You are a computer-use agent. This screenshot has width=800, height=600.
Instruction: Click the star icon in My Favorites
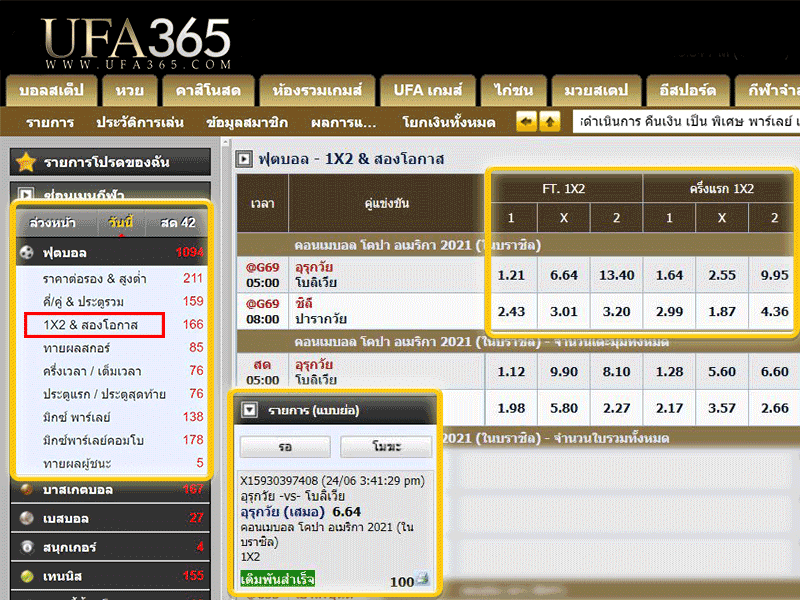(x=26, y=162)
